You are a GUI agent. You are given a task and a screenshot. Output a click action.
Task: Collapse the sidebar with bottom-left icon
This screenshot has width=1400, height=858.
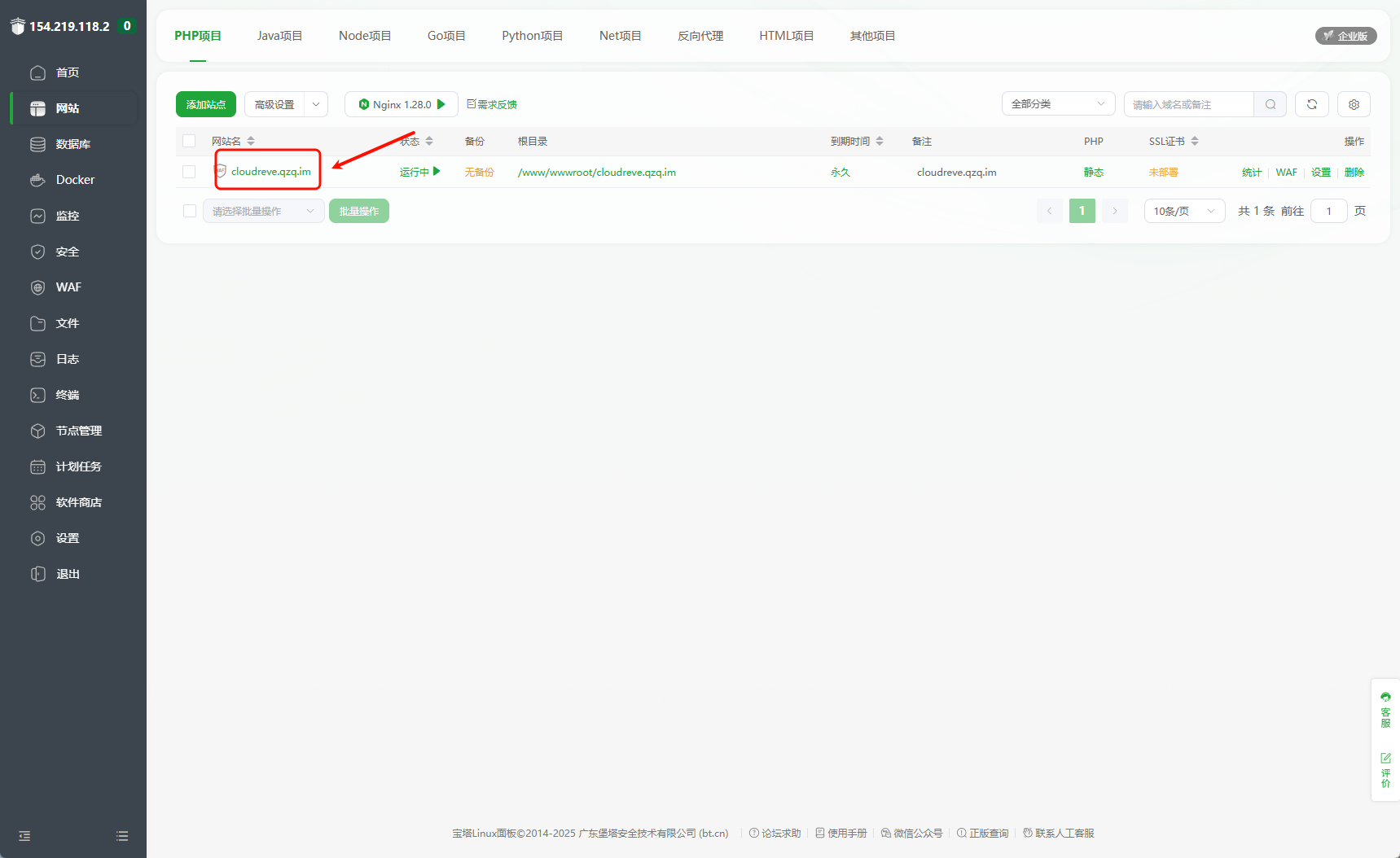click(x=24, y=836)
